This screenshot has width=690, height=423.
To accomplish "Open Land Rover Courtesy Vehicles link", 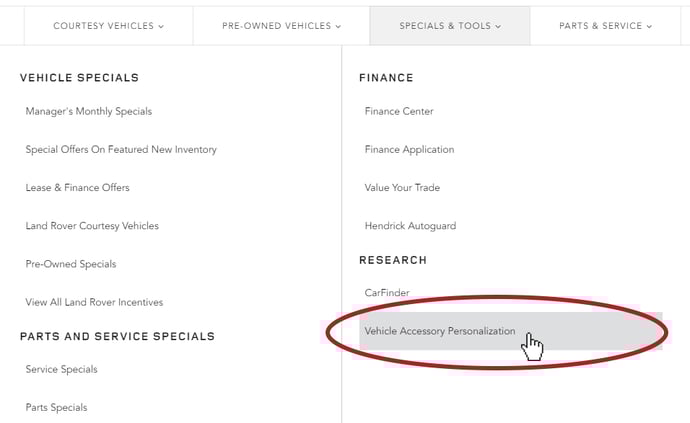I will coord(92,226).
